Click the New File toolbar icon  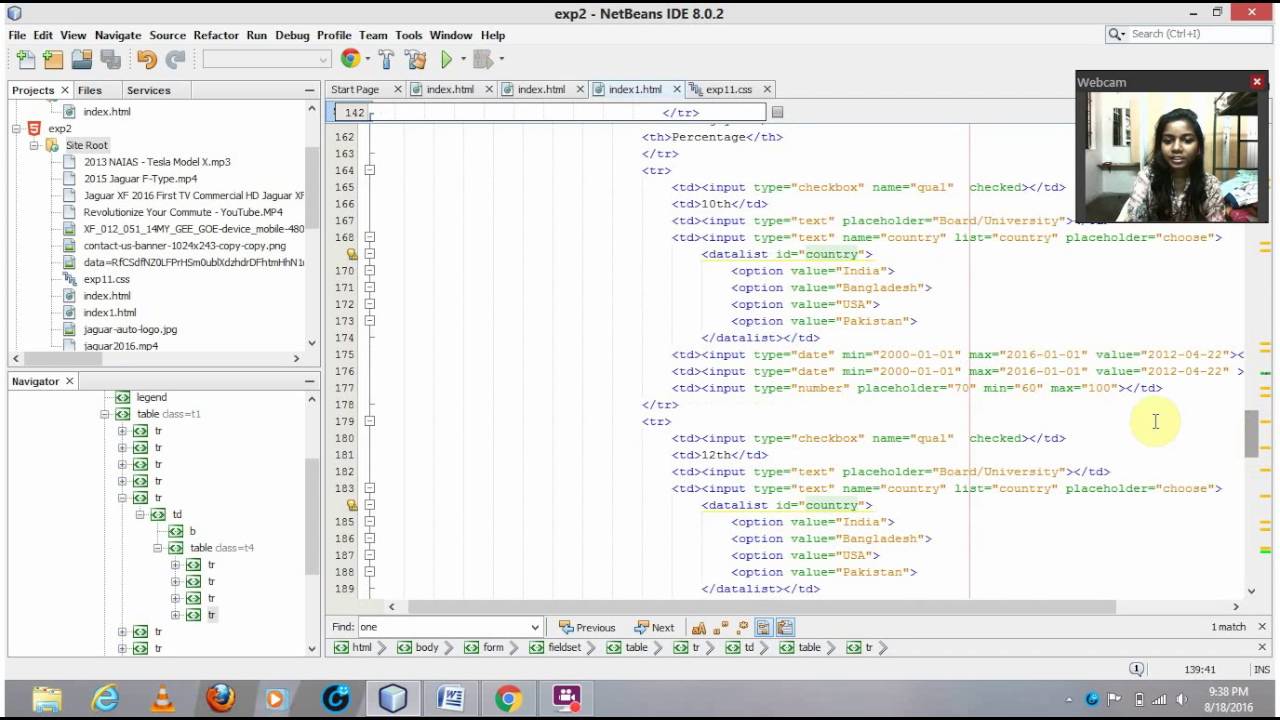pyautogui.click(x=25, y=59)
